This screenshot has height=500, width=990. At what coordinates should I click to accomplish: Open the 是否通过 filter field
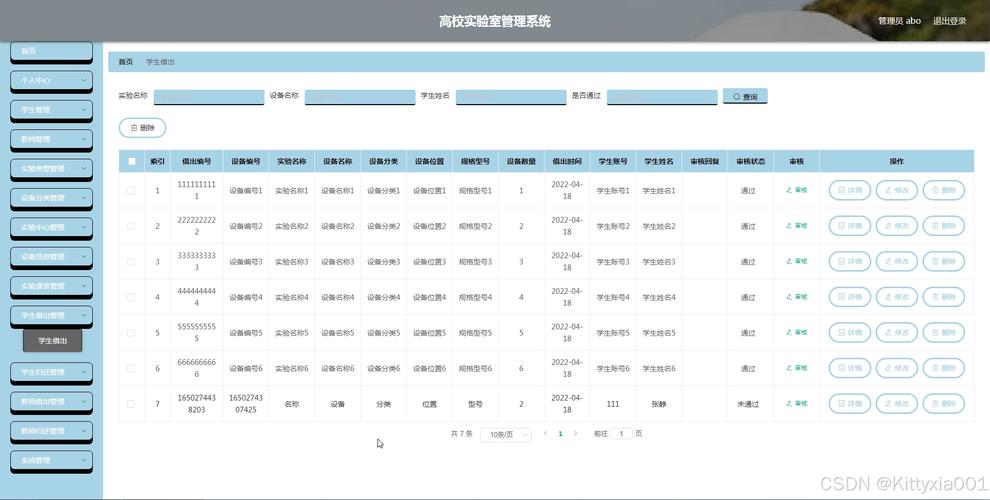(662, 97)
